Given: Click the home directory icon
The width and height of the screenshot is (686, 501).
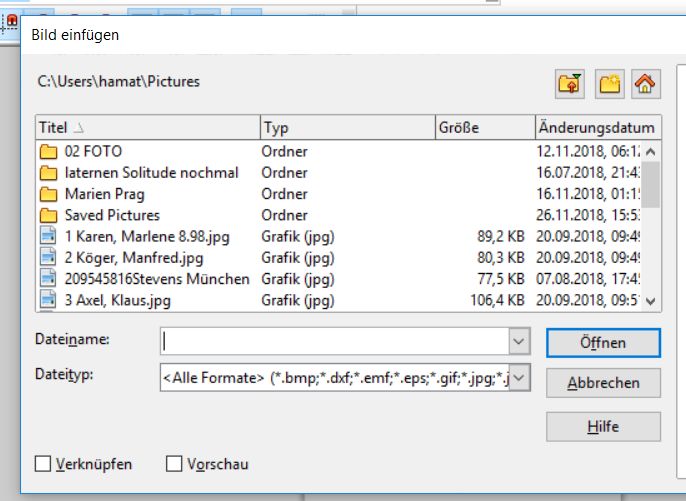Looking at the screenshot, I should tap(646, 84).
